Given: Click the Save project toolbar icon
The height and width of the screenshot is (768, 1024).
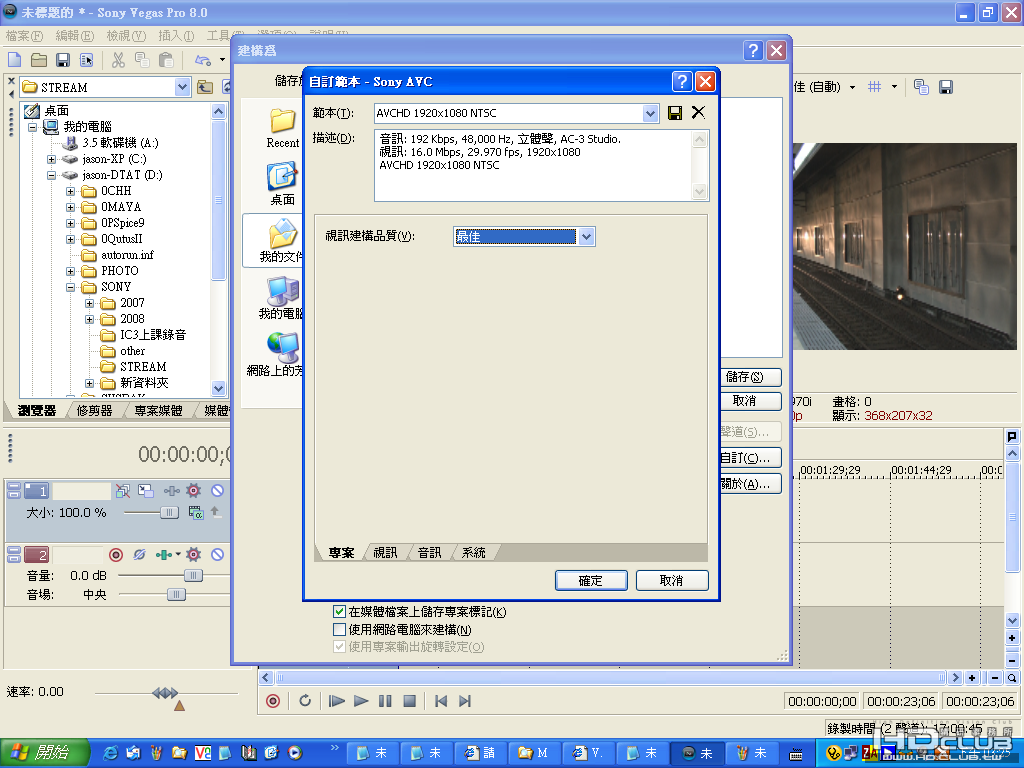Looking at the screenshot, I should 63,60.
